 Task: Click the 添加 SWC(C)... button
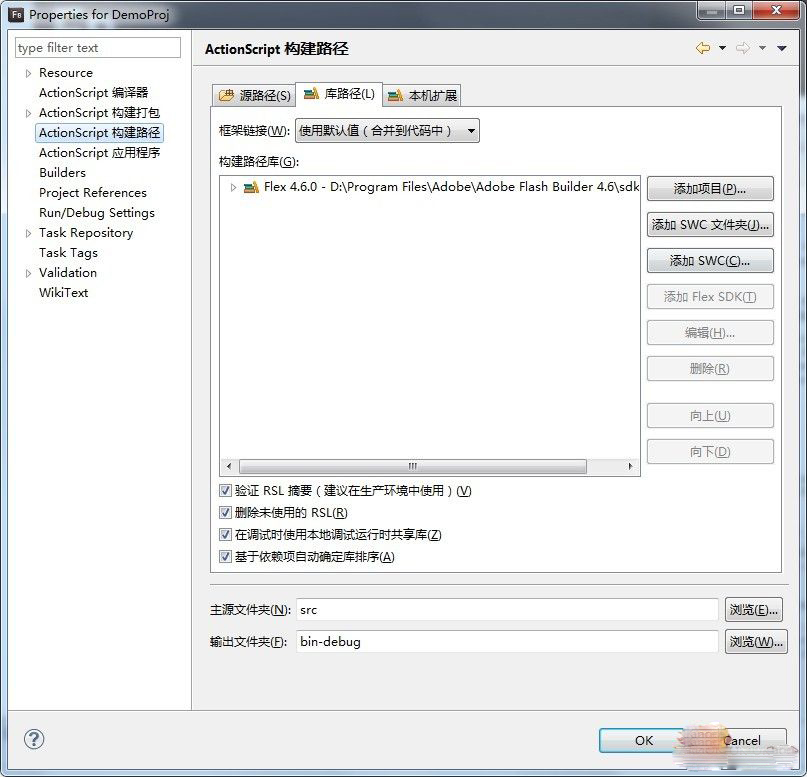pyautogui.click(x=710, y=261)
